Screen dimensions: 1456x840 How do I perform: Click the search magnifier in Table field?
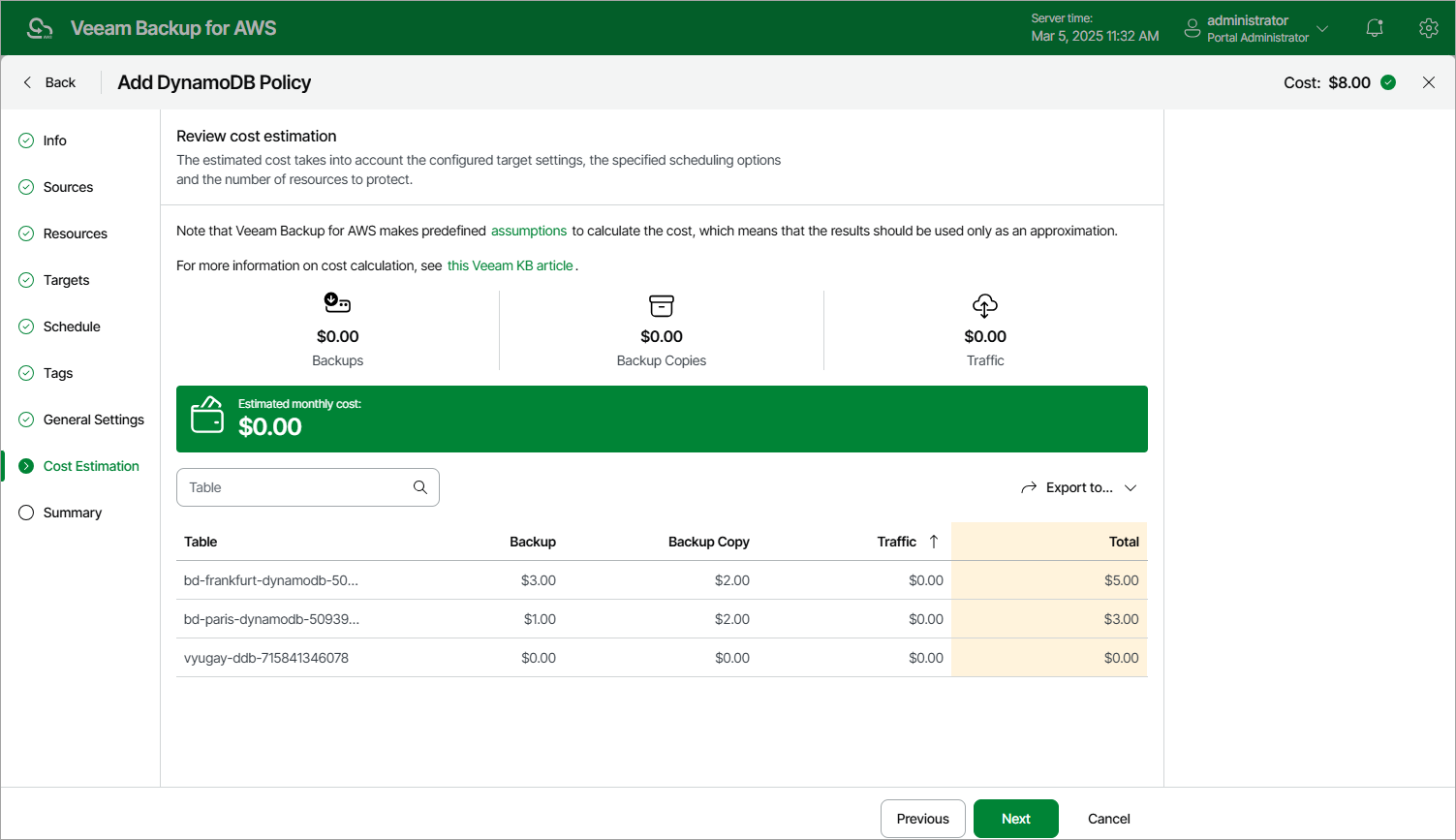pos(420,487)
